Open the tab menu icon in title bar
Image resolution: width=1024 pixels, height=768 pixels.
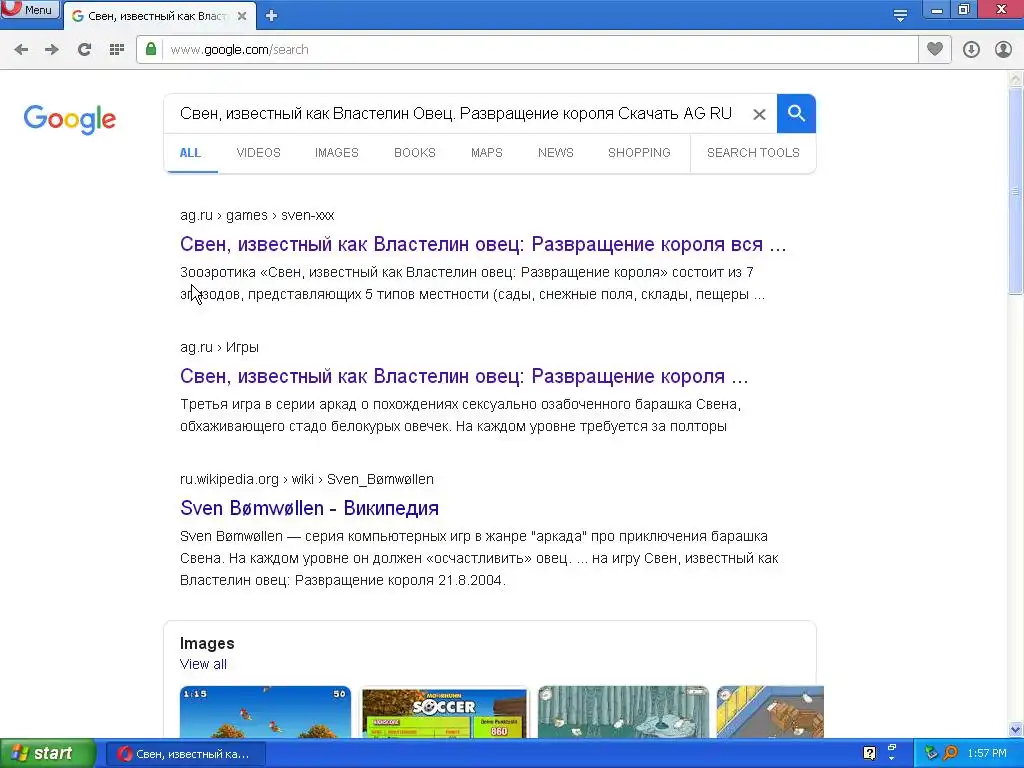pyautogui.click(x=900, y=15)
